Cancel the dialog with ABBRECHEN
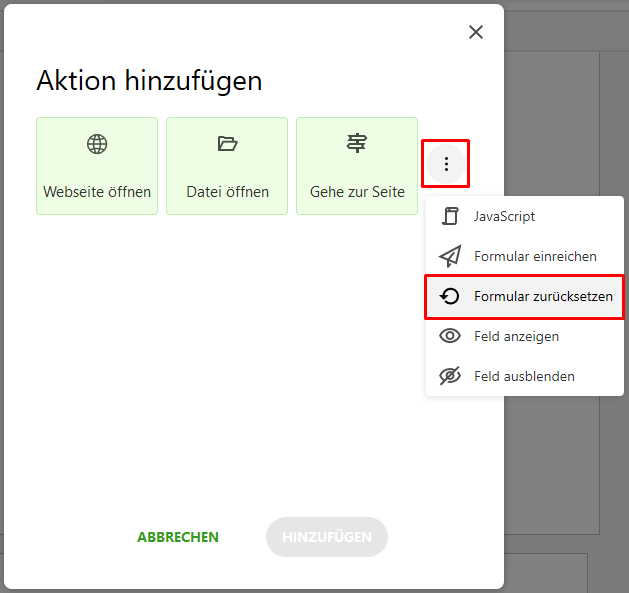 (178, 537)
